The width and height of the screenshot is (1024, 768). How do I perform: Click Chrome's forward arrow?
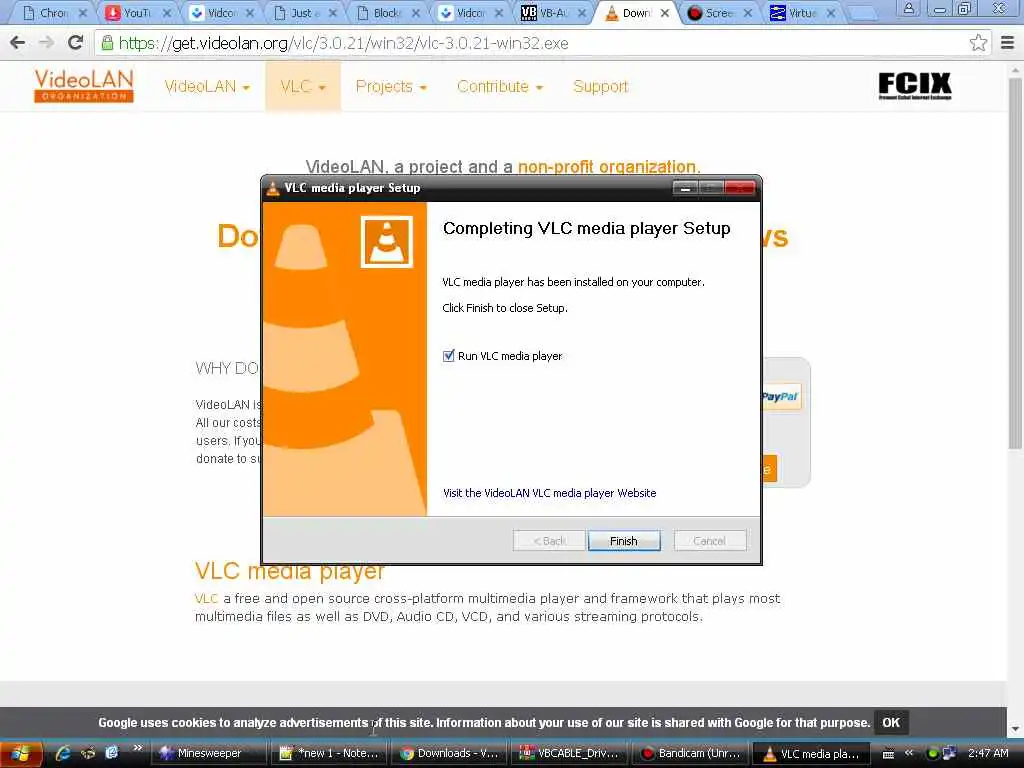(46, 43)
